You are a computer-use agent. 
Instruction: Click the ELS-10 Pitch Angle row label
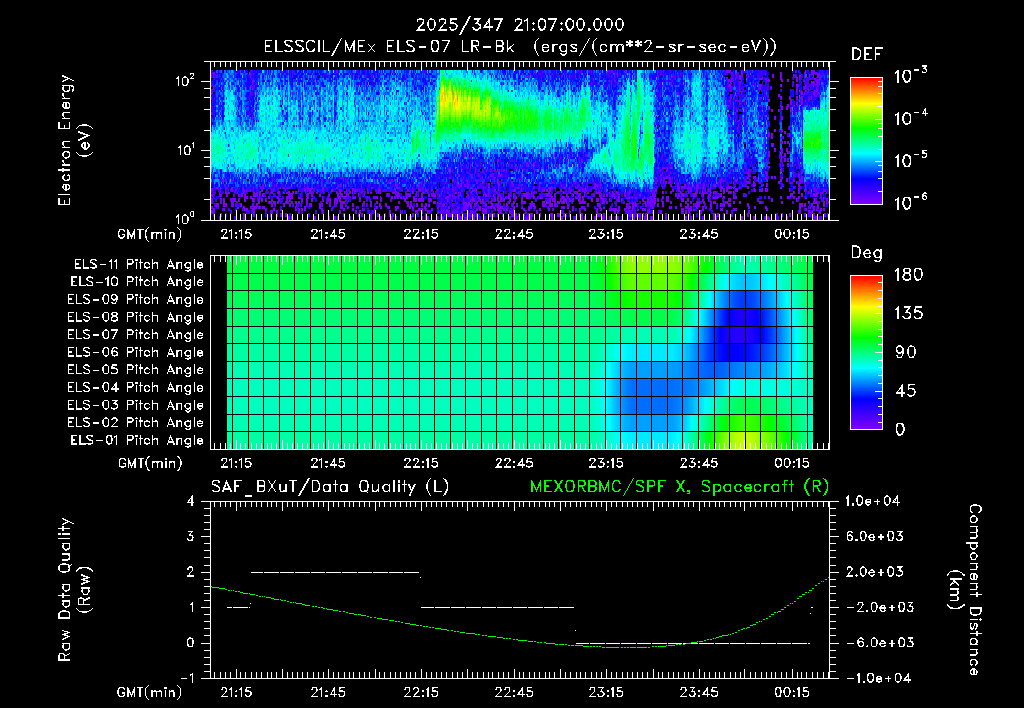coord(137,282)
